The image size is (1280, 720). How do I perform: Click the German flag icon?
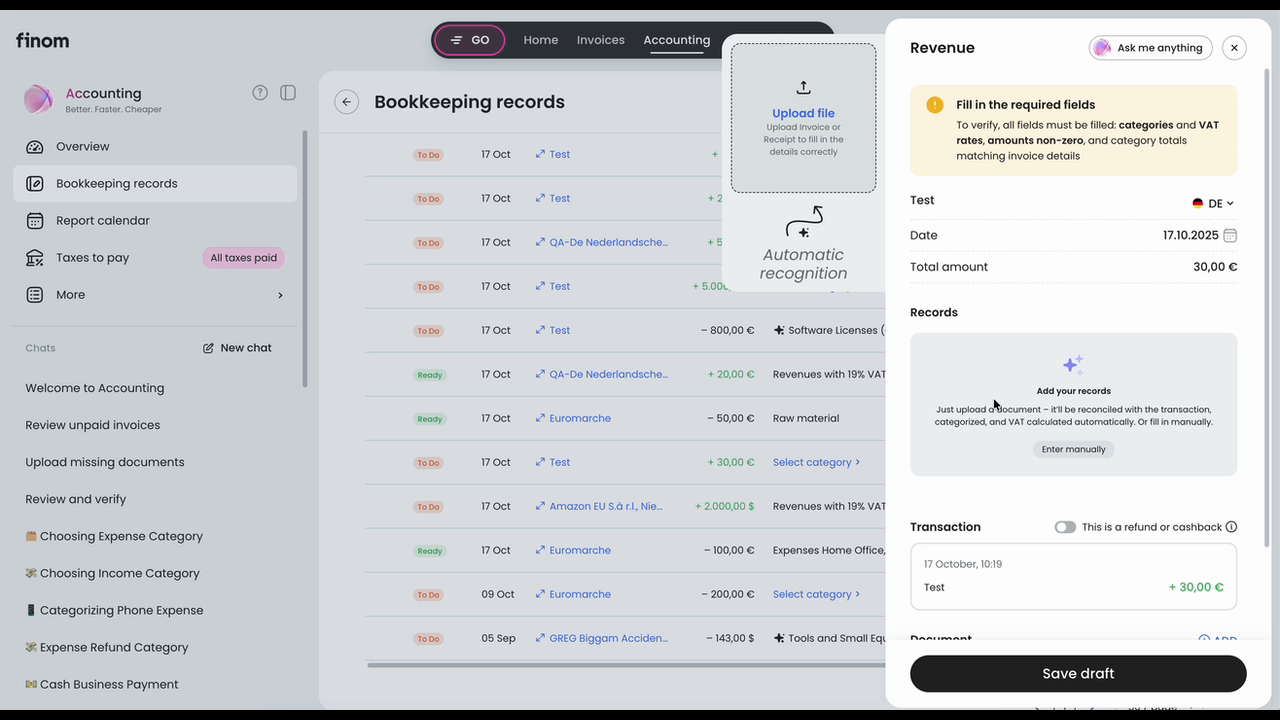[1197, 203]
